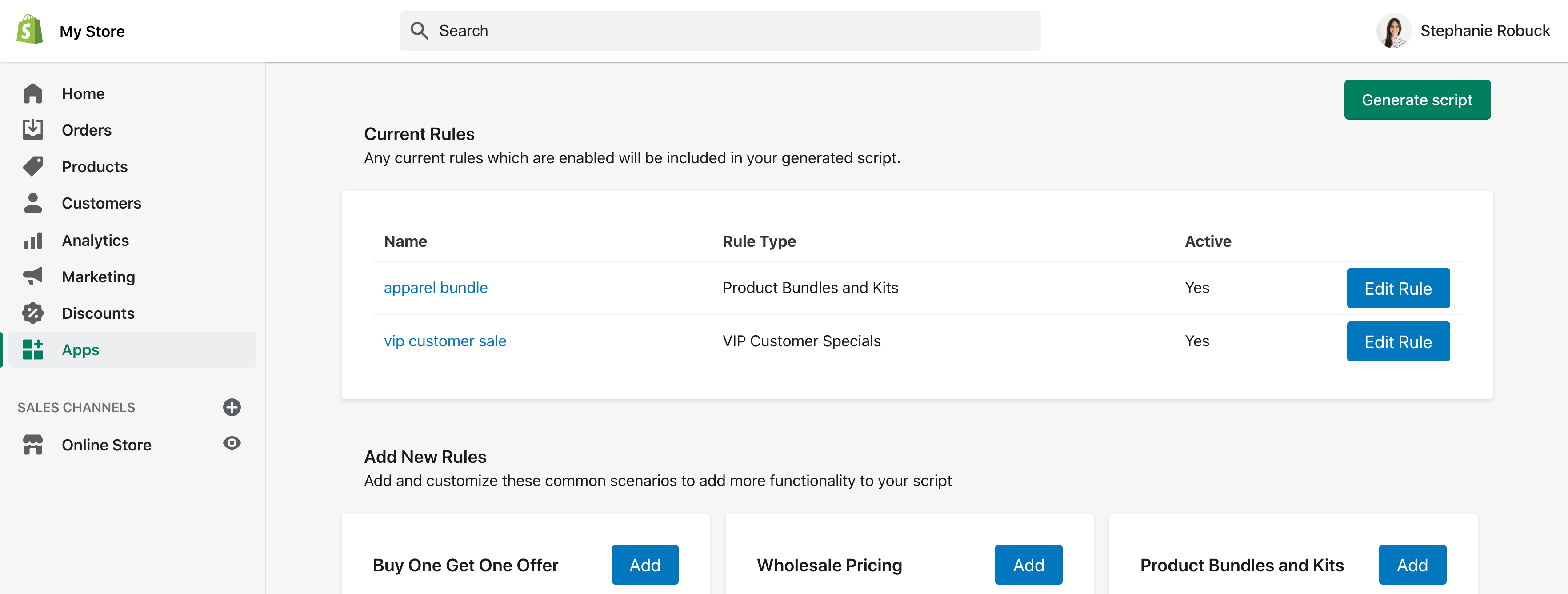Click the Orders inbox icon
This screenshot has width=1568, height=594.
tap(33, 130)
